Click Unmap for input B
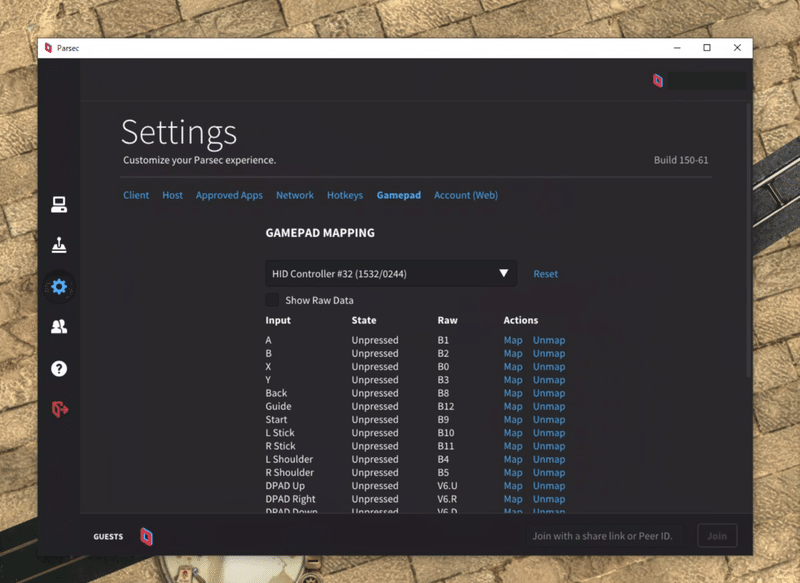Screen dimensions: 800x583 (x=549, y=353)
